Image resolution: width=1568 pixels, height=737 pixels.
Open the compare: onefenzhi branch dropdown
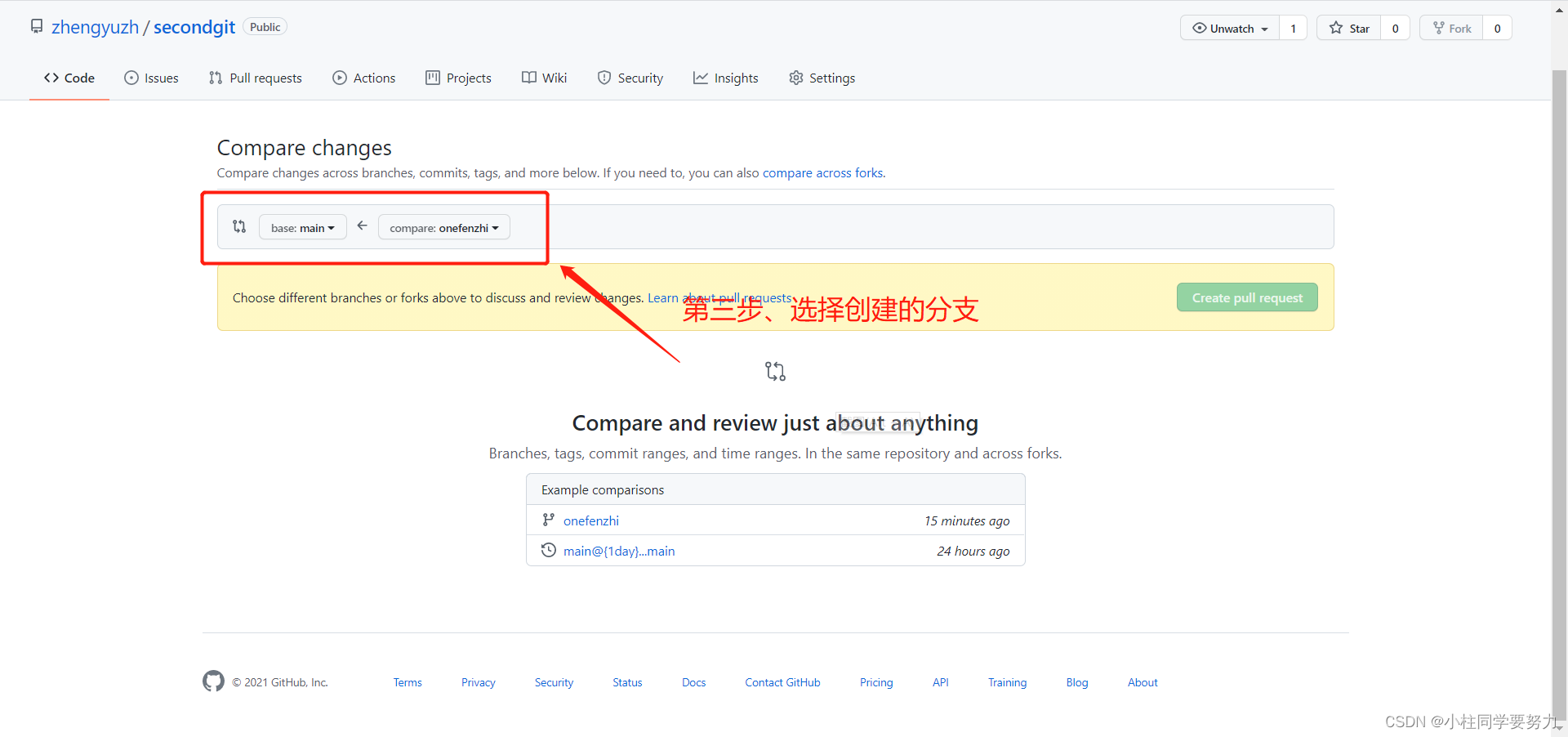tap(443, 227)
